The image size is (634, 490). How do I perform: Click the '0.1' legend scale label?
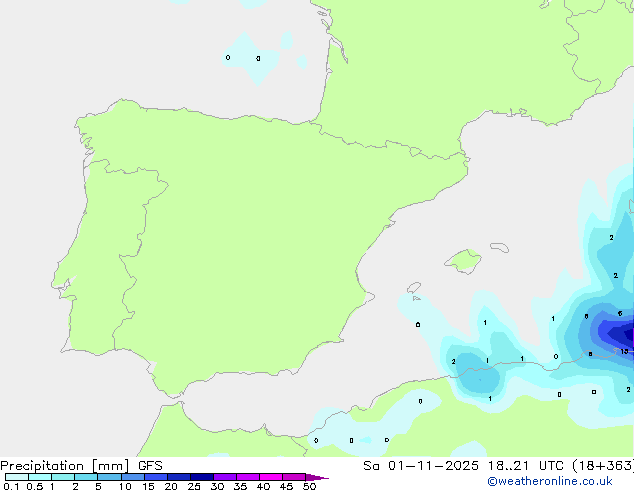click(x=11, y=486)
